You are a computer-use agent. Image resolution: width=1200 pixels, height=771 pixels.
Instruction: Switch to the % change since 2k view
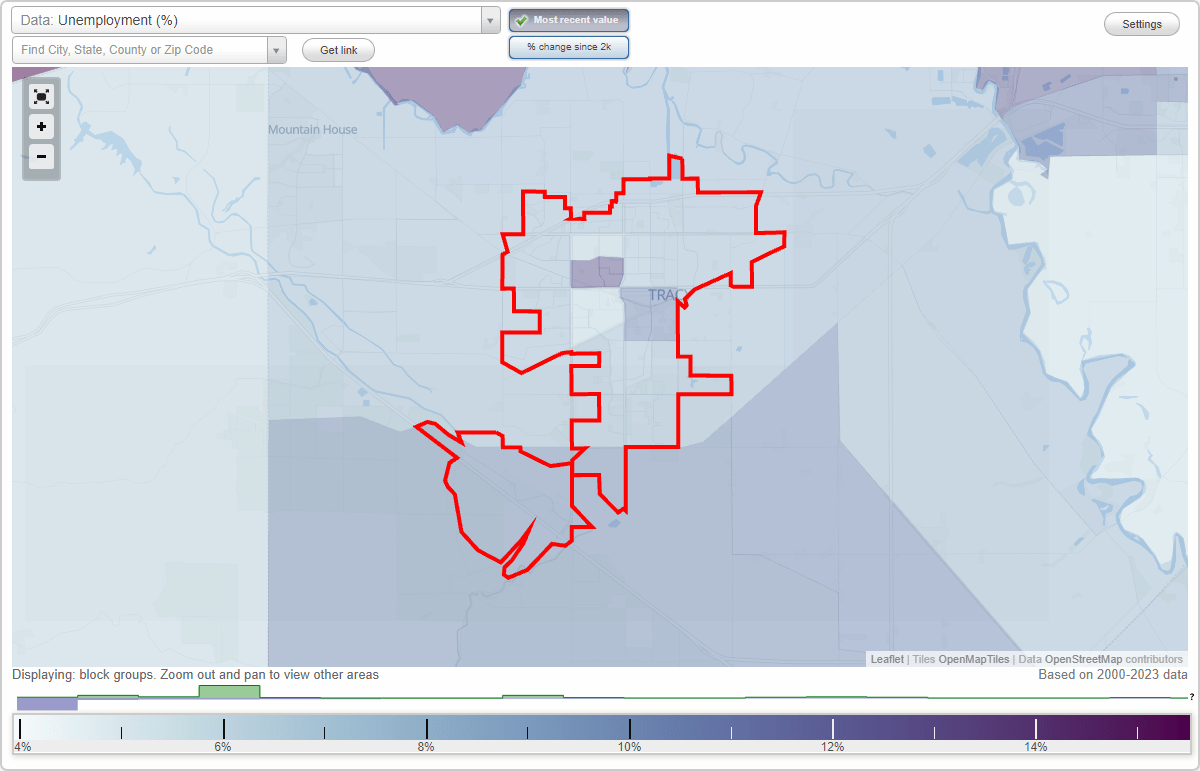click(568, 47)
